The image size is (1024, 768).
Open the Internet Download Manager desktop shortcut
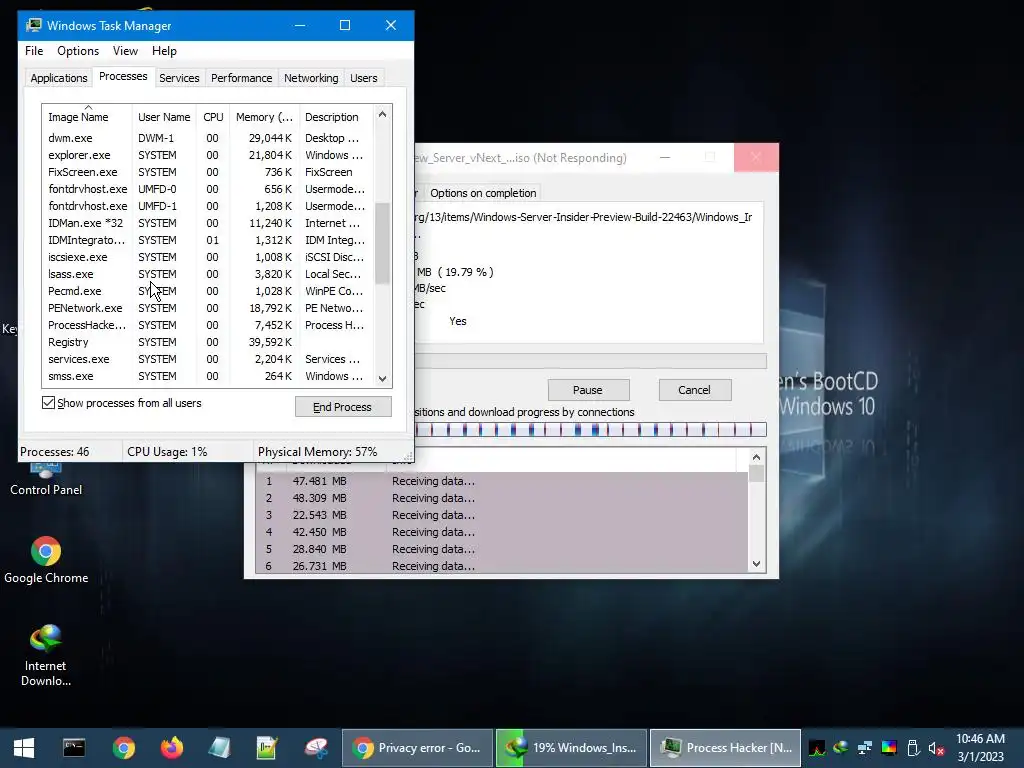point(46,655)
